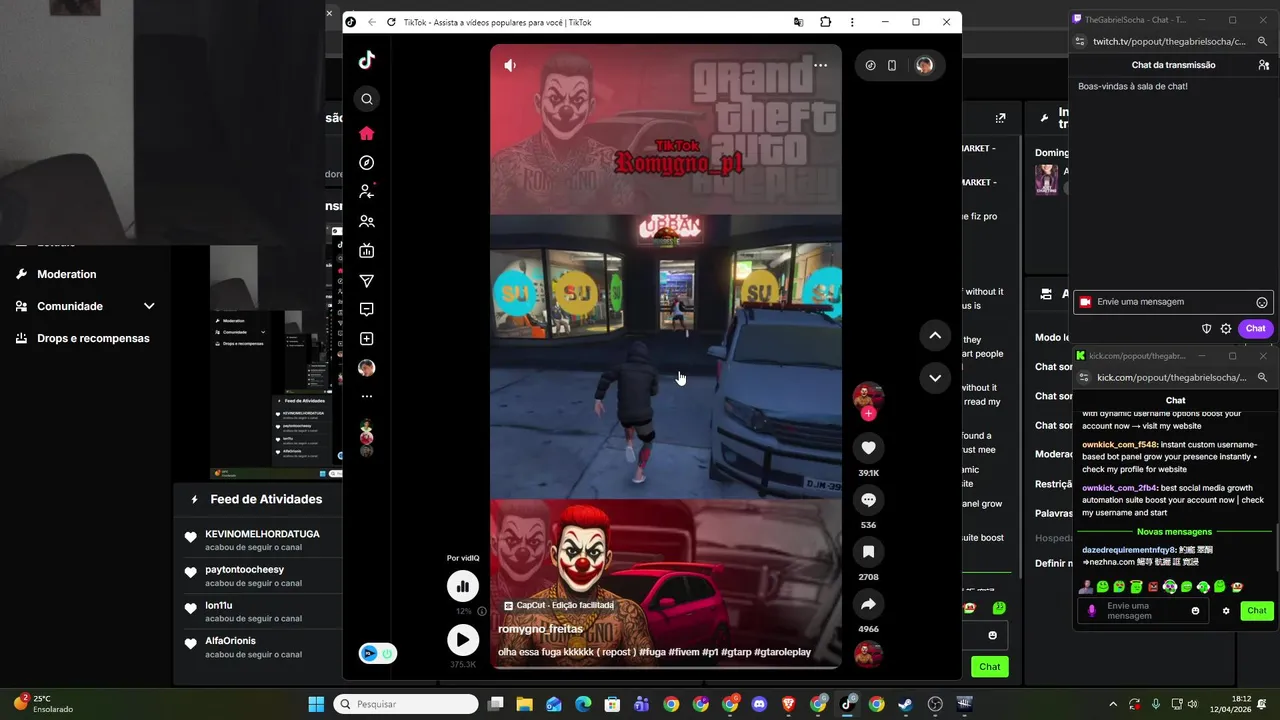This screenshot has height=720, width=1280.
Task: Click the Twitch popout address bar URL
Action: [1169, 42]
